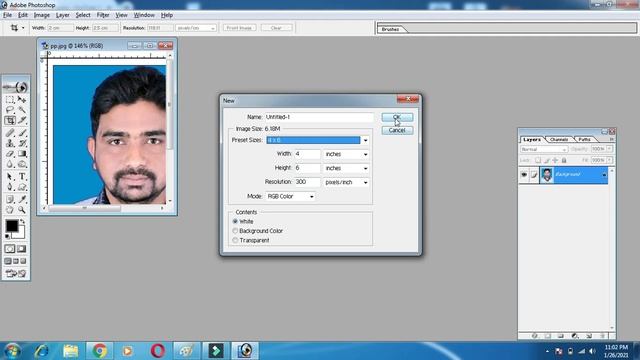Click the create new layer icon
Screen dimensions: 640x360
589,336
